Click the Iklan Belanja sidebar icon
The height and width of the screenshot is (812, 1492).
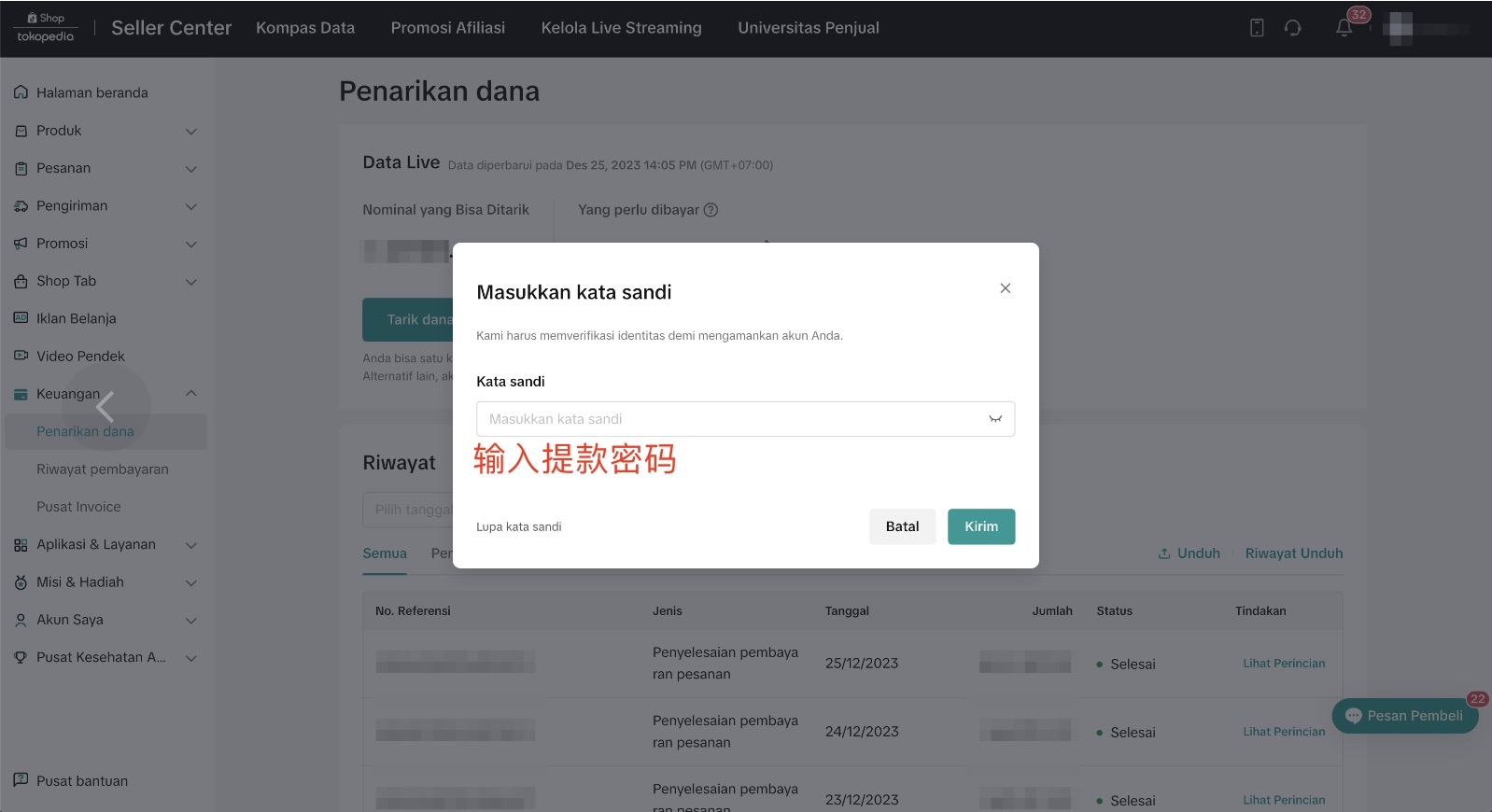point(21,318)
